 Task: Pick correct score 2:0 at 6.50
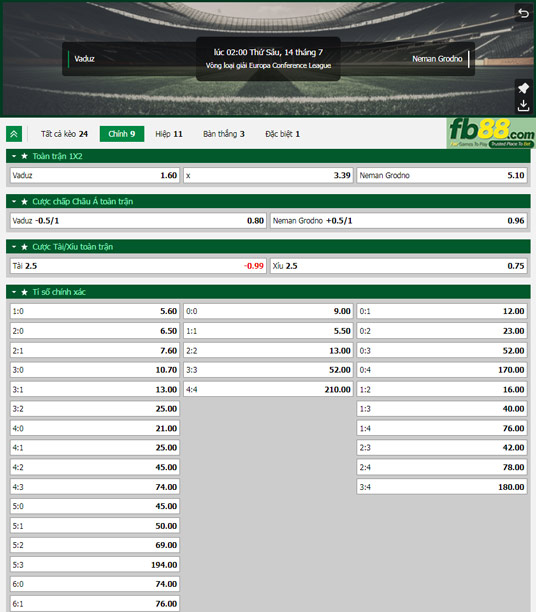coord(94,331)
